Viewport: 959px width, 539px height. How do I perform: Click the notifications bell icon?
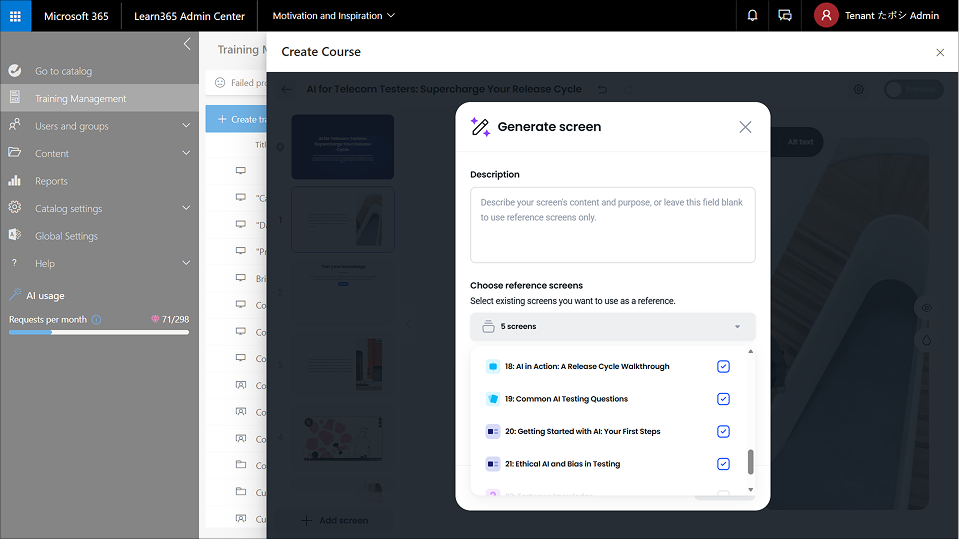752,16
